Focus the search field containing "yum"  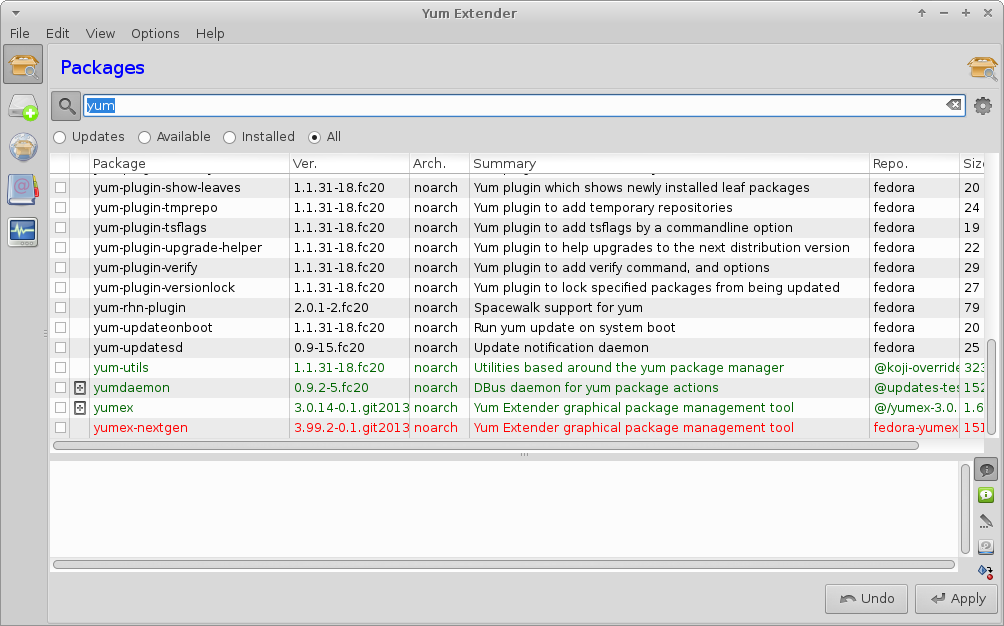pyautogui.click(x=524, y=106)
